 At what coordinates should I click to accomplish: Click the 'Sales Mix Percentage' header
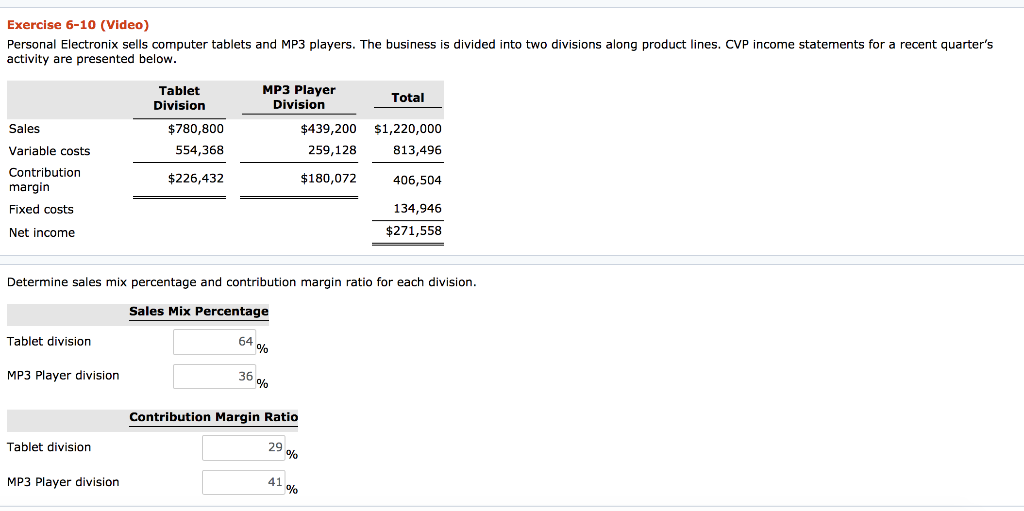click(199, 312)
